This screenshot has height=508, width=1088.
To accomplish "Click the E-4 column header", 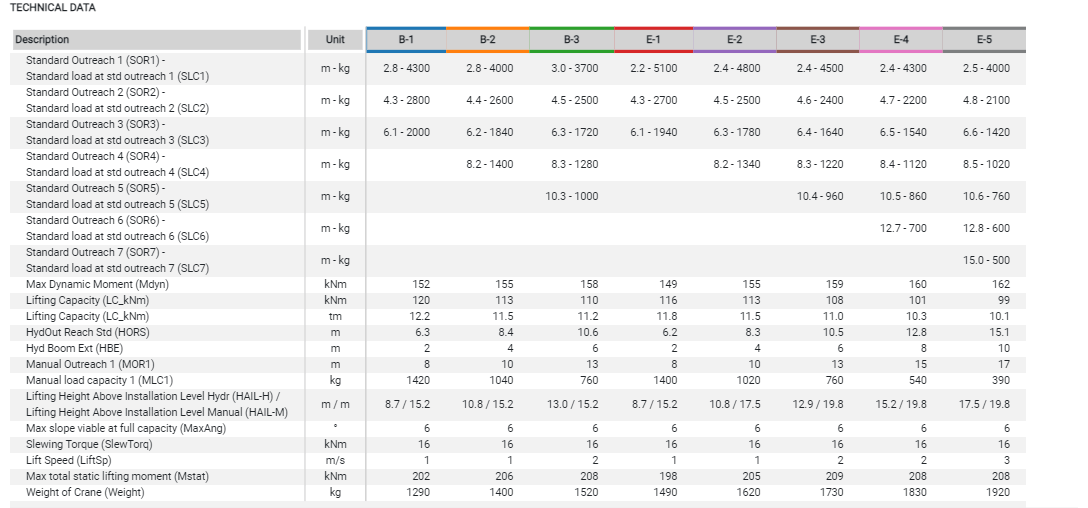I will click(x=900, y=39).
